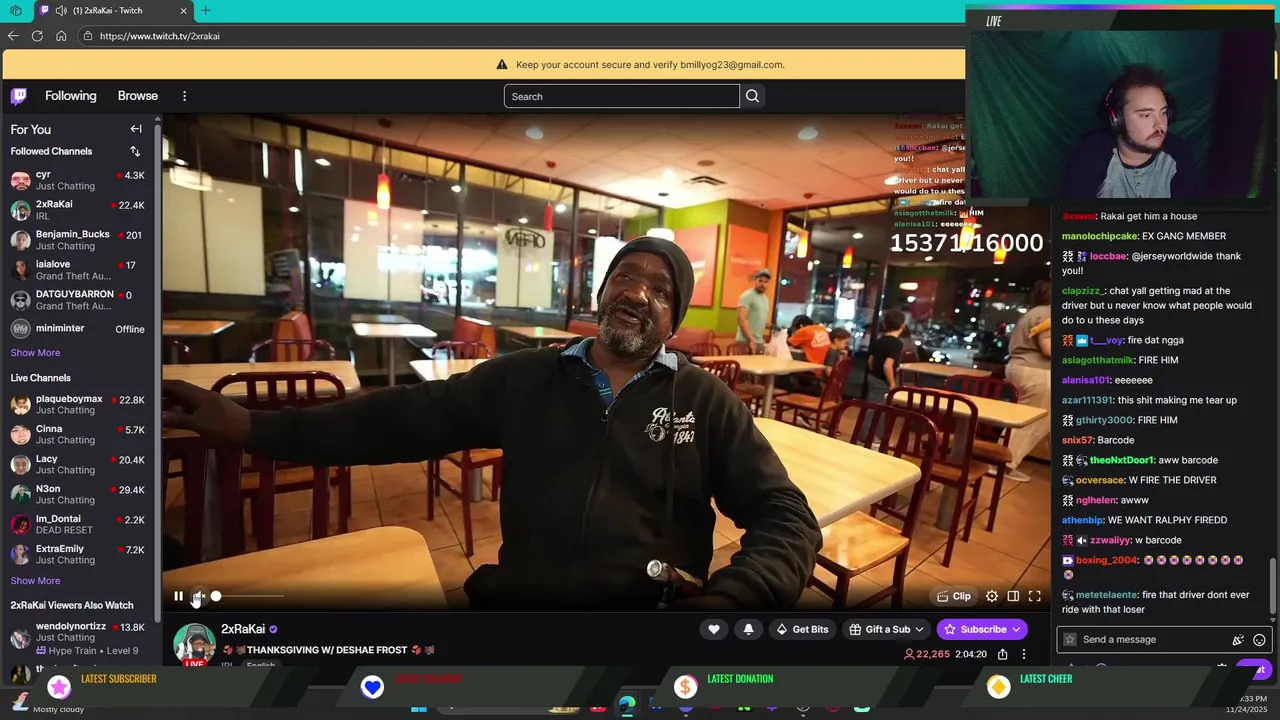Expand Show More under Followed Channels
This screenshot has height=720, width=1280.
(x=35, y=353)
